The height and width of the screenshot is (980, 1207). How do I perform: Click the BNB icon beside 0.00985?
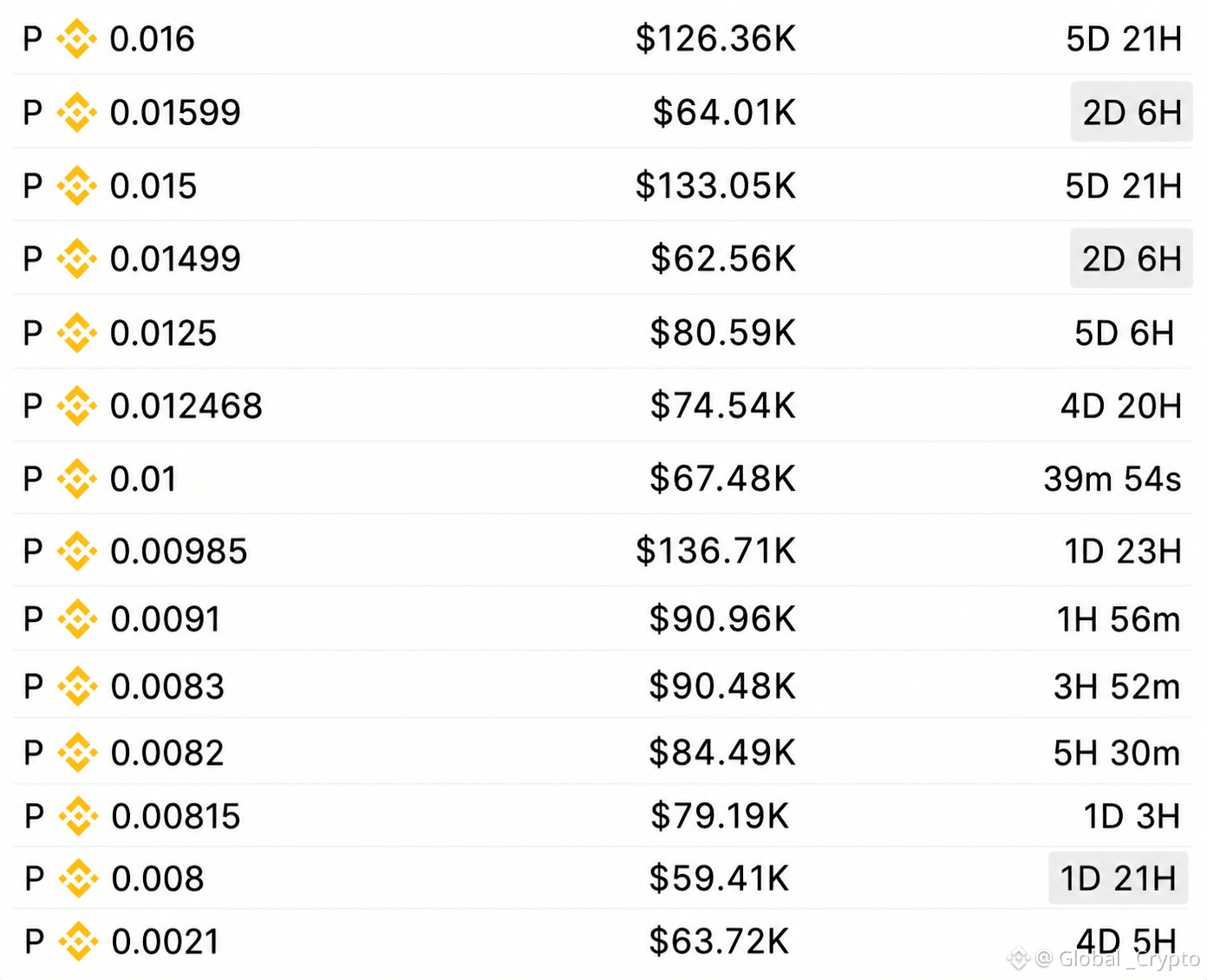pos(77,552)
